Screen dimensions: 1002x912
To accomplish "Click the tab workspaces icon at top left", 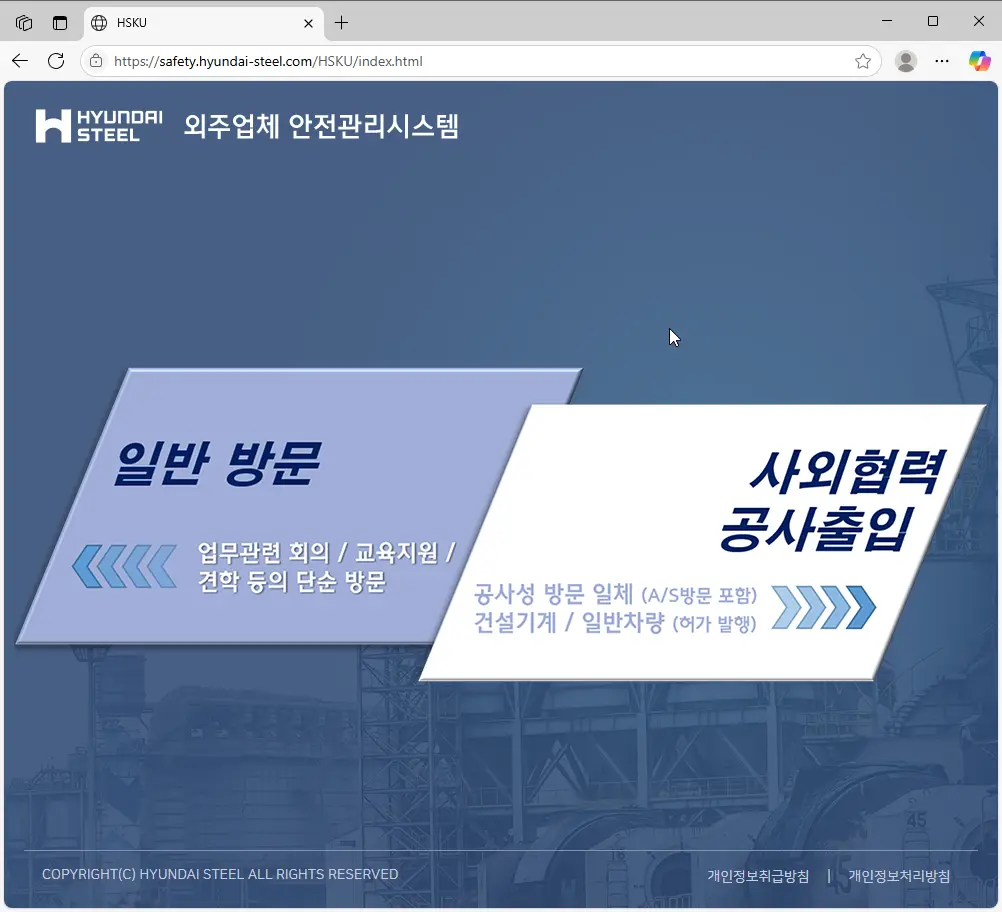I will [x=23, y=21].
